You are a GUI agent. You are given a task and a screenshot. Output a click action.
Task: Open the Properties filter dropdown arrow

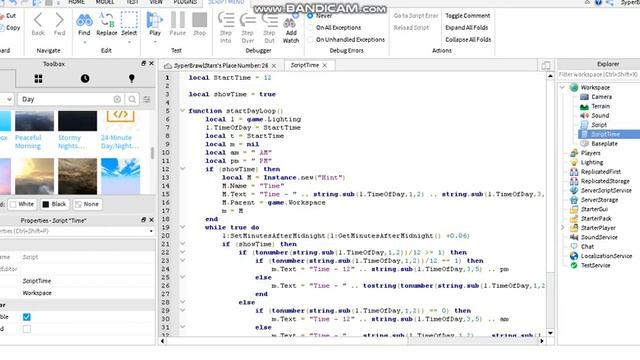151,231
